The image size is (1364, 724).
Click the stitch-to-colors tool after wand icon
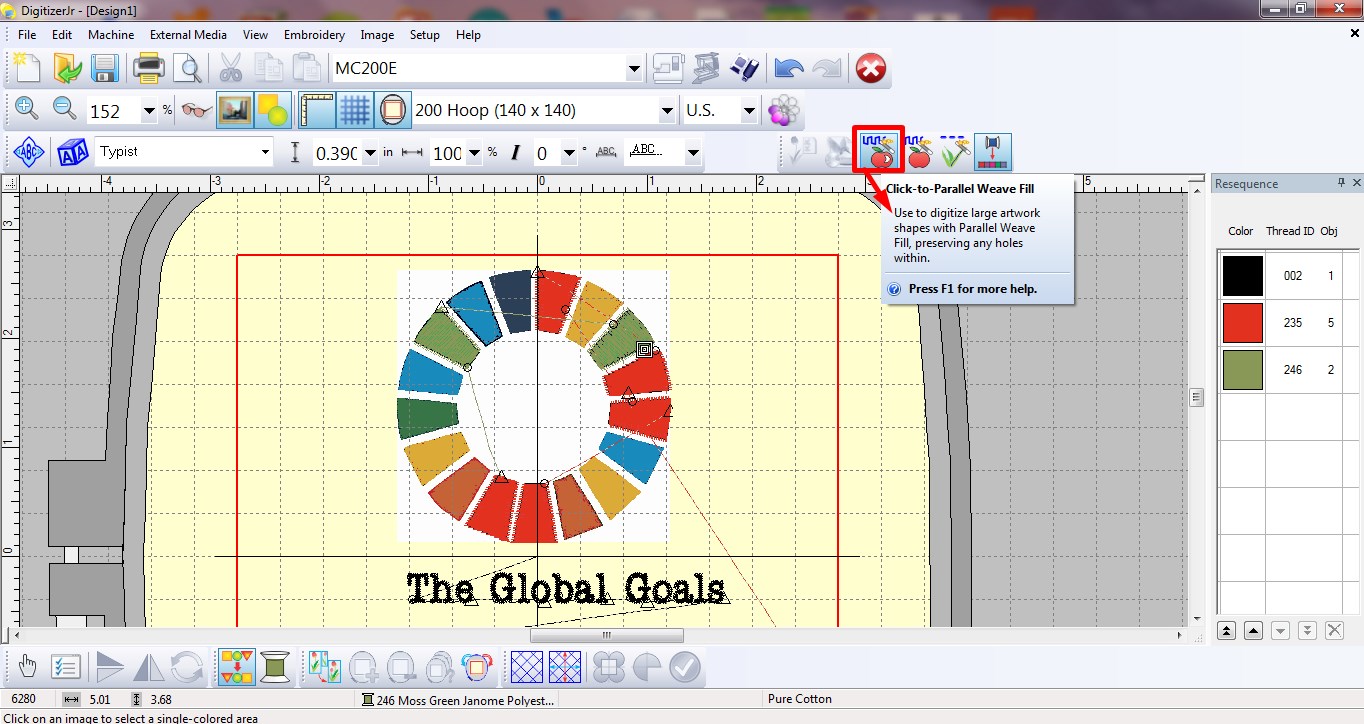point(993,151)
